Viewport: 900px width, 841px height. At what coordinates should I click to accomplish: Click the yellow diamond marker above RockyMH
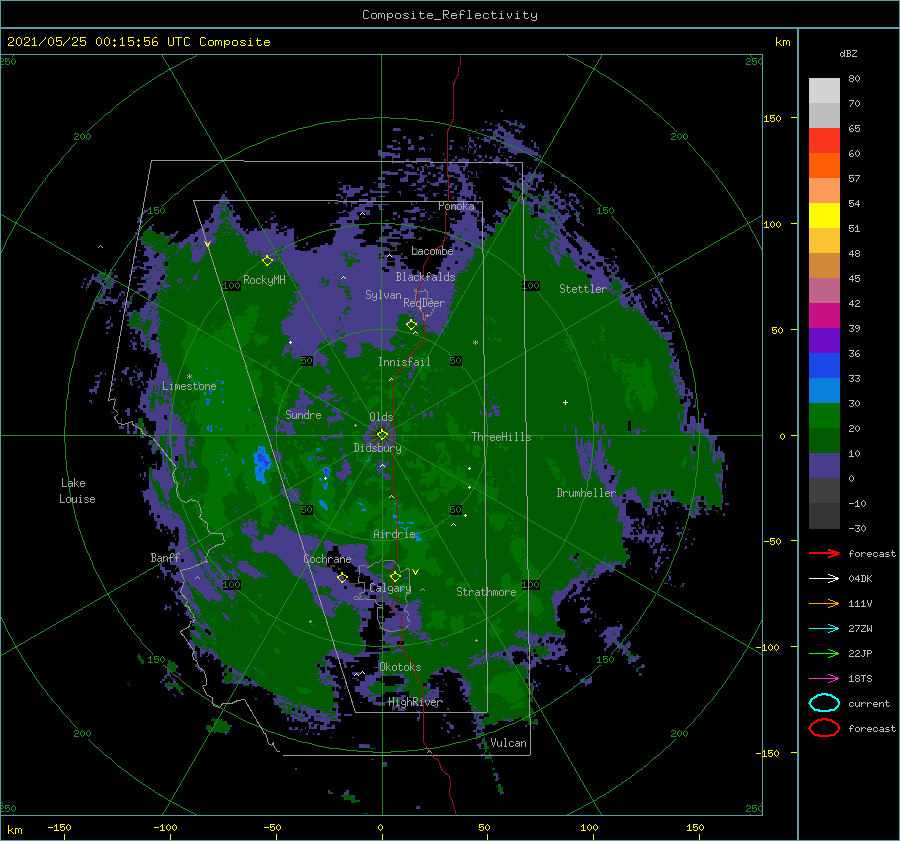267,261
